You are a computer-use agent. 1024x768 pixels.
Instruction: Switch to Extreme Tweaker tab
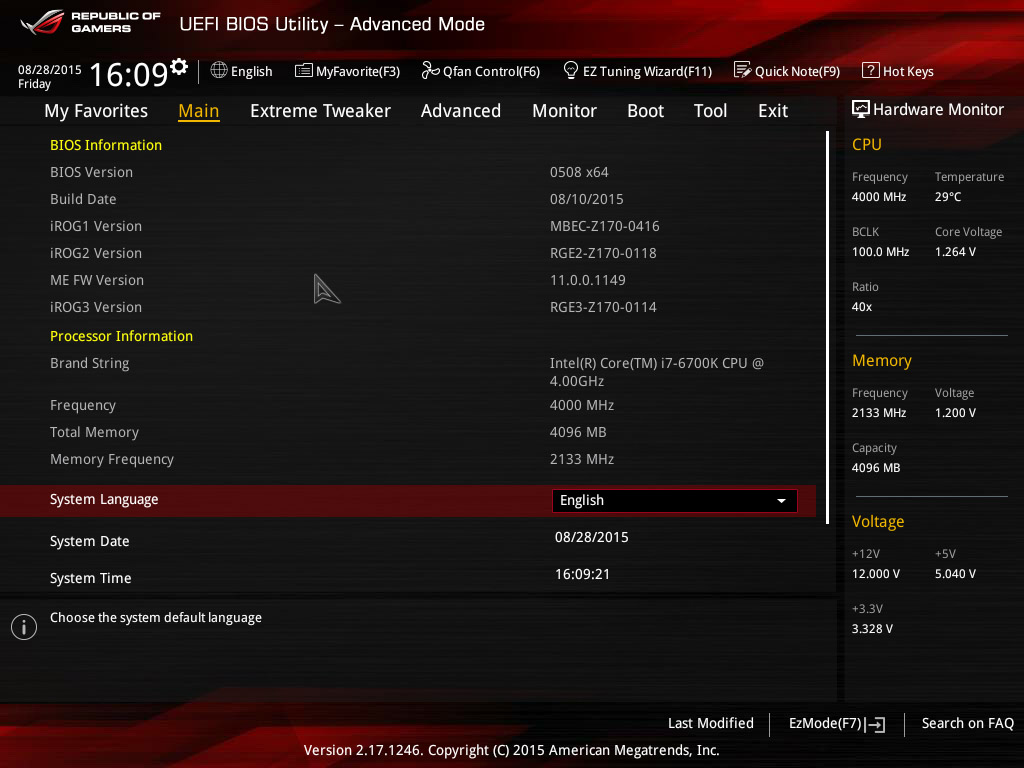pos(320,111)
